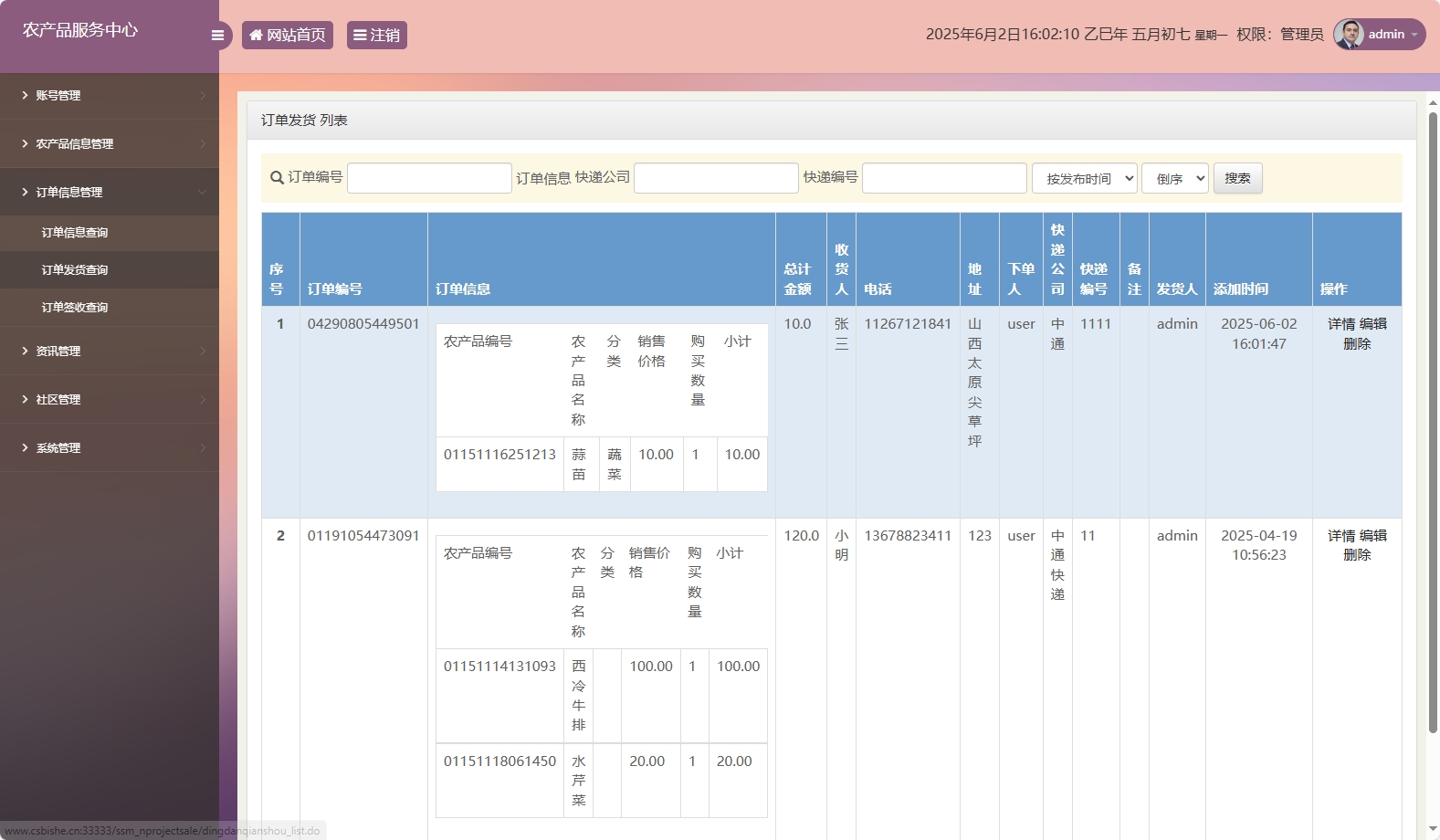
Task: Focus the 快递公司 input field
Action: pyautogui.click(x=716, y=178)
